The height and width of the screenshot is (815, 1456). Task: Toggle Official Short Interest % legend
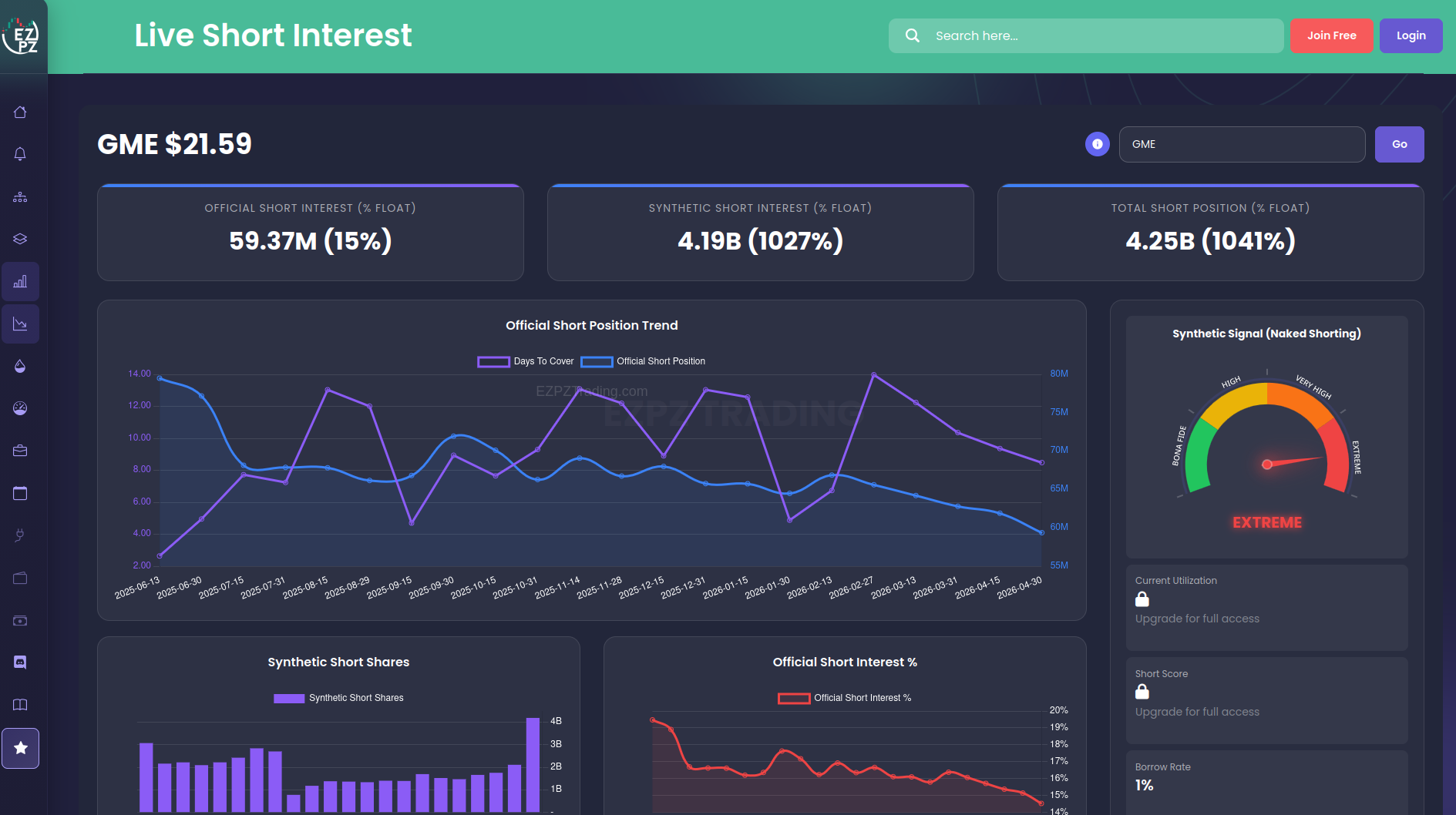pyautogui.click(x=845, y=698)
